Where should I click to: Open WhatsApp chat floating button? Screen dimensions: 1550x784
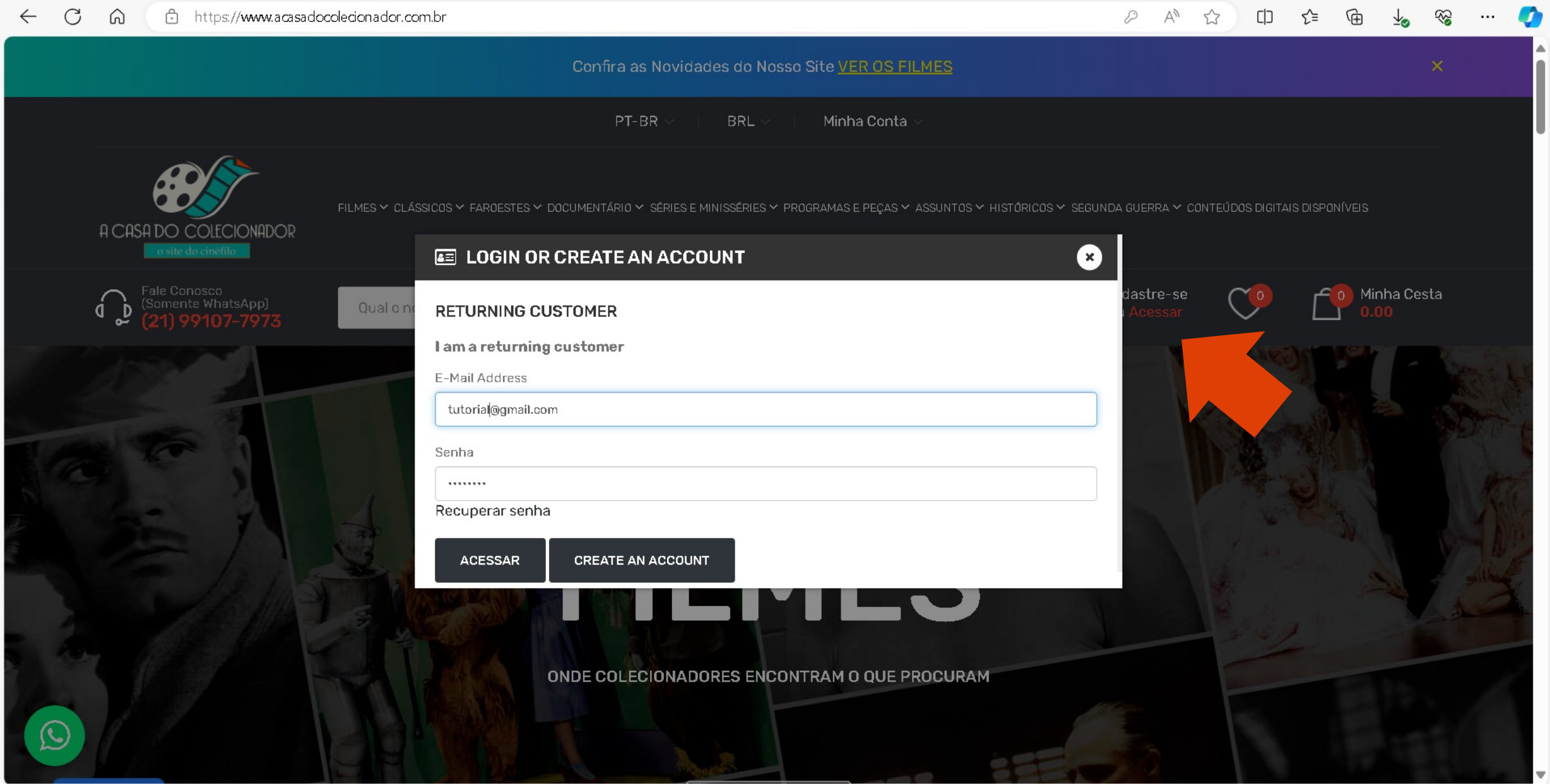coord(54,736)
